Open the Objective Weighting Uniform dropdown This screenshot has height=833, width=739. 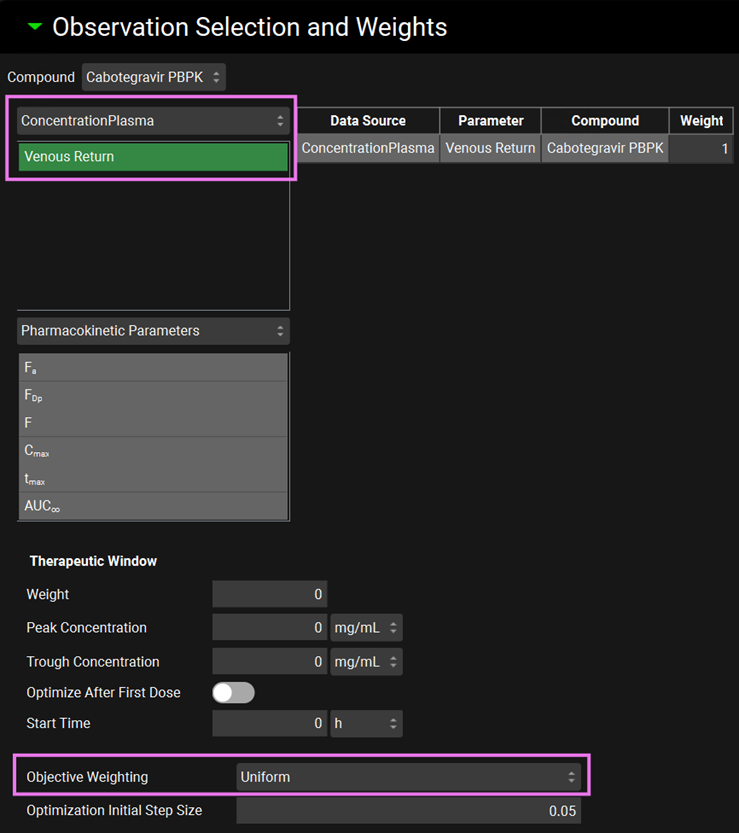pyautogui.click(x=408, y=777)
